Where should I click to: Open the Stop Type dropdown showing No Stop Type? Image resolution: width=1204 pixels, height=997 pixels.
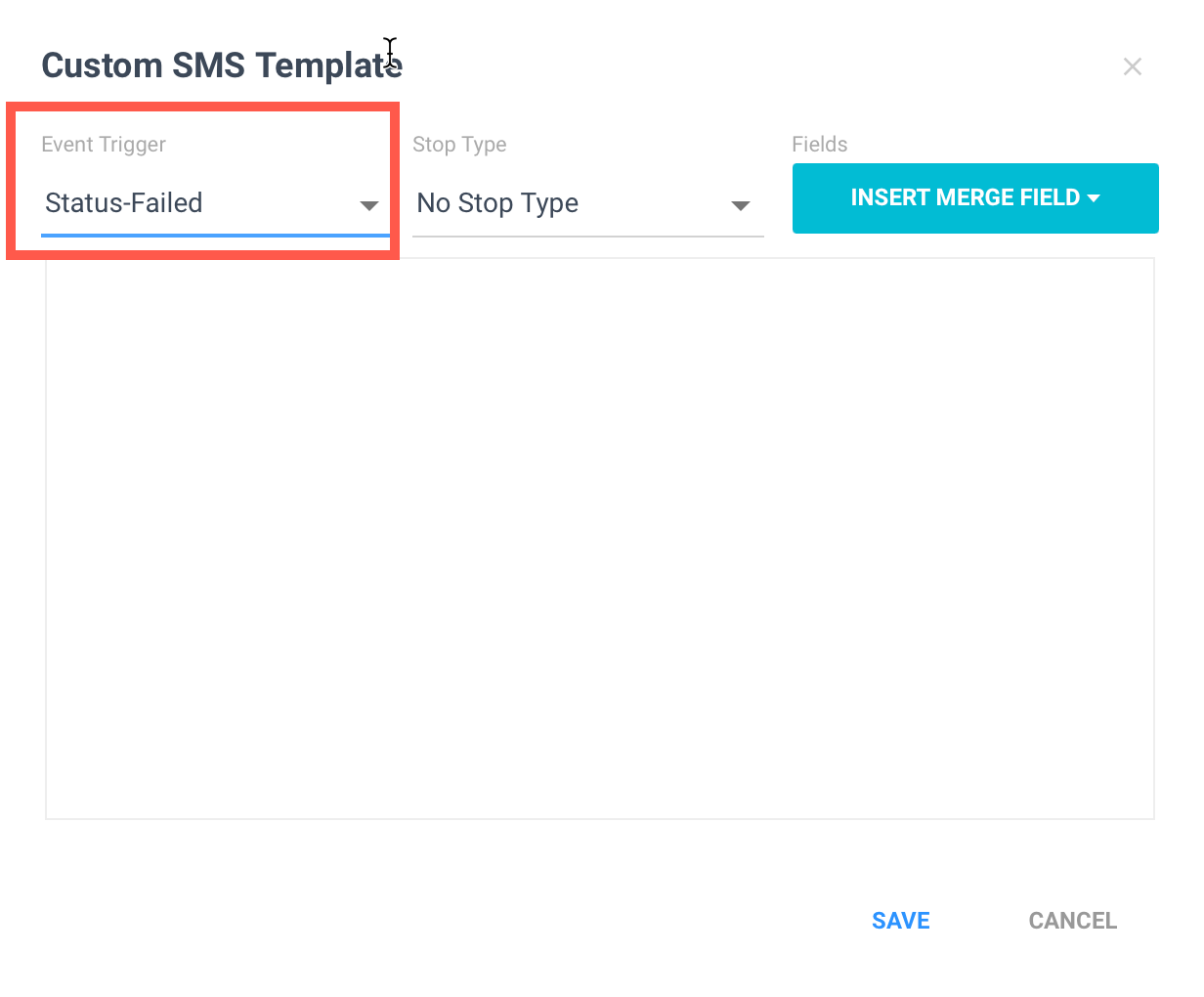(x=587, y=203)
